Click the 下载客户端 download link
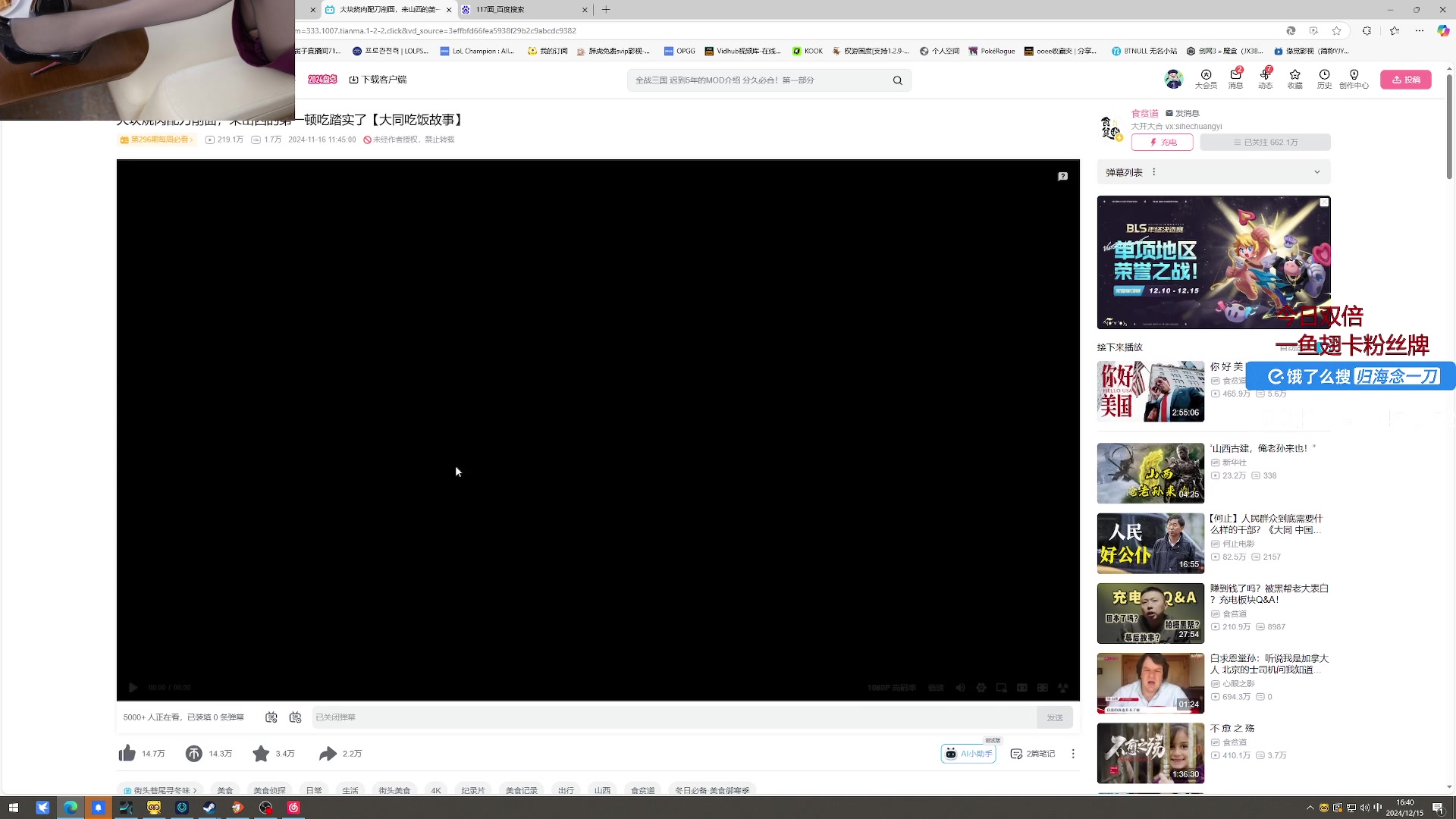The width and height of the screenshot is (1456, 819). 378,80
